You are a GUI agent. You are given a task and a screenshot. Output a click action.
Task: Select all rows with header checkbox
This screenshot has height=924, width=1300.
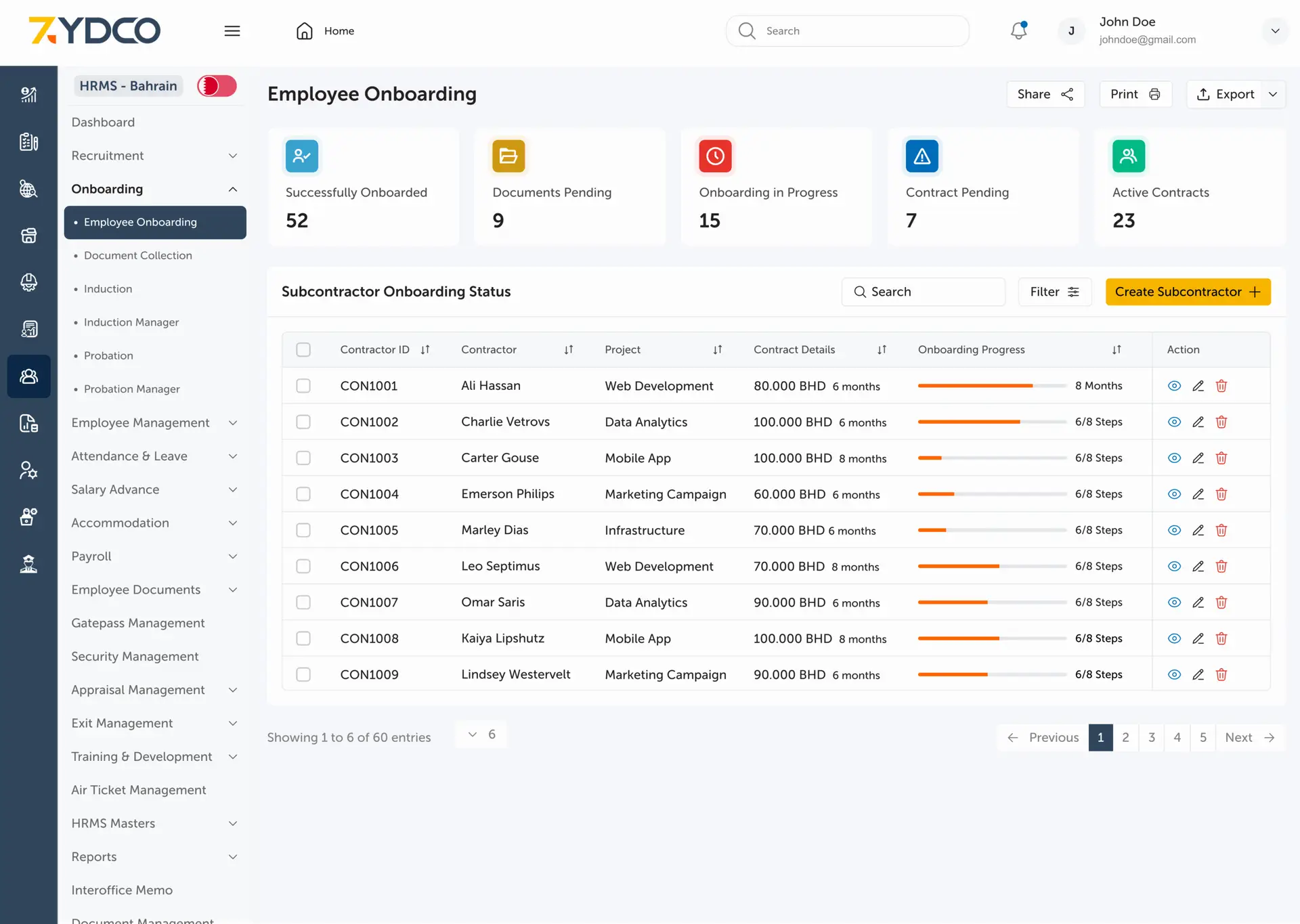[x=303, y=350]
